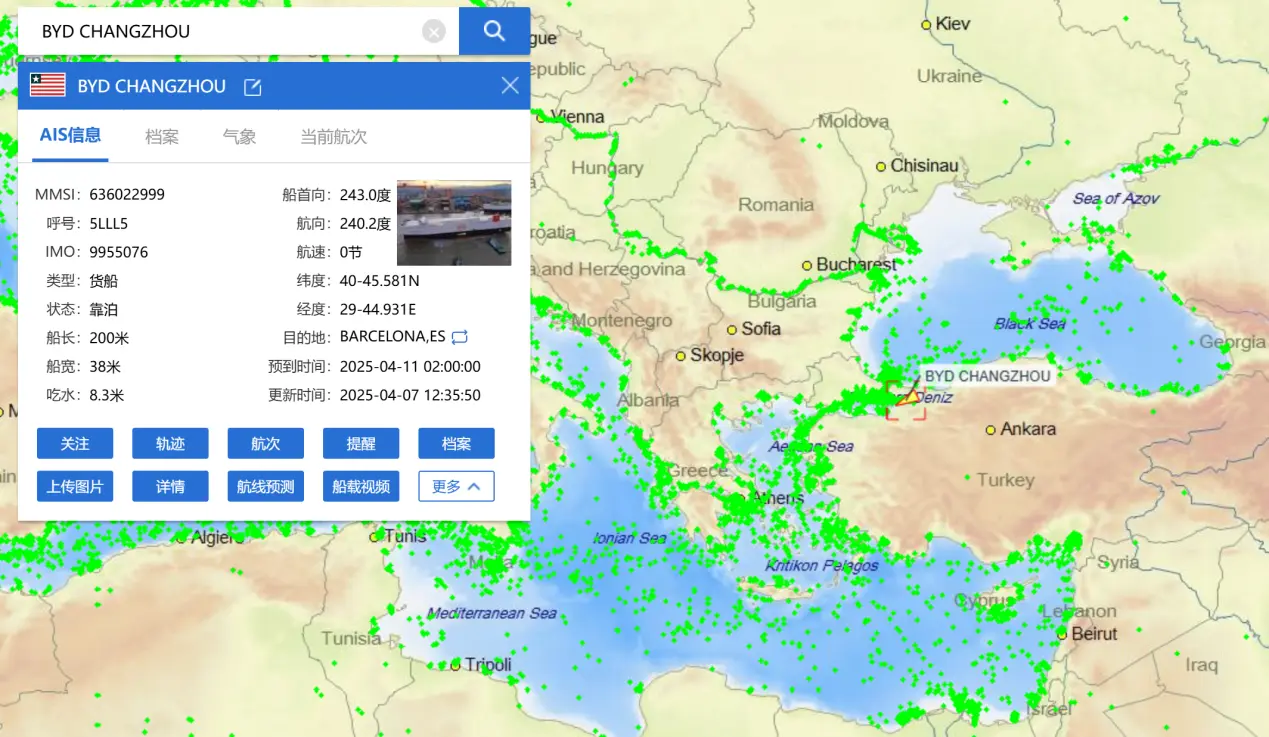Open the ship photo thumbnail
1269x737 pixels.
point(454,222)
